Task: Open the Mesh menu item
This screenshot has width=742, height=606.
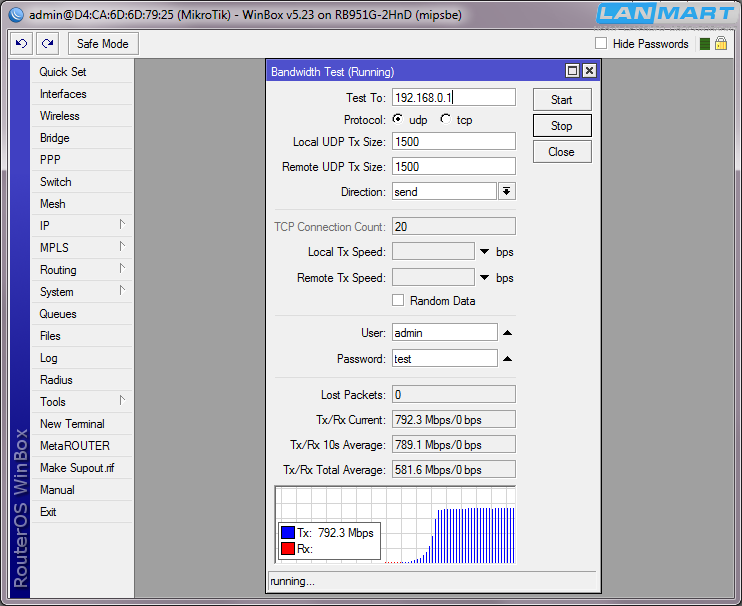Action: [81, 204]
